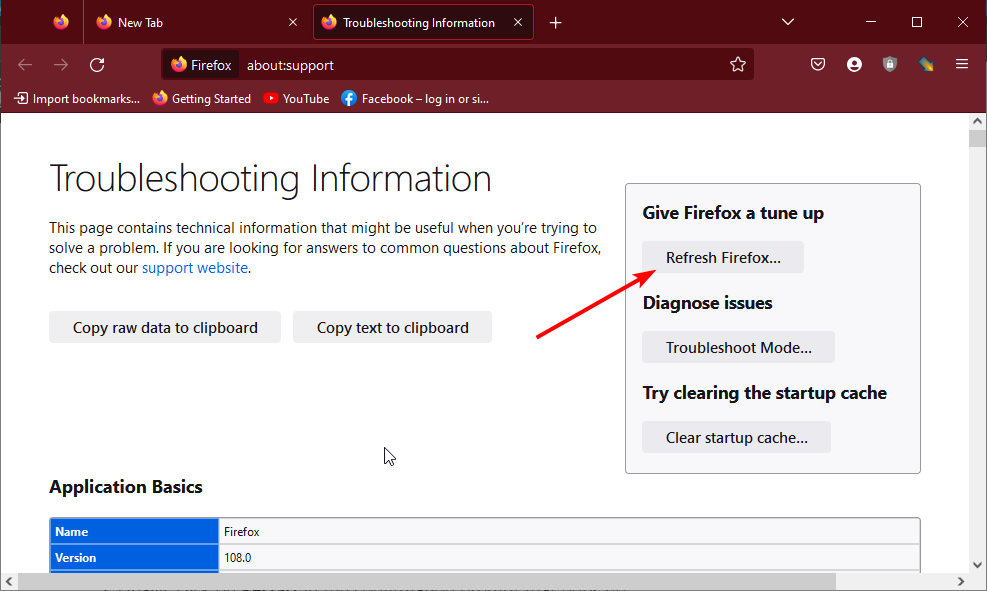Screen dimensions: 987x591
Task: Open the shield lock extension icon
Action: (x=889, y=64)
